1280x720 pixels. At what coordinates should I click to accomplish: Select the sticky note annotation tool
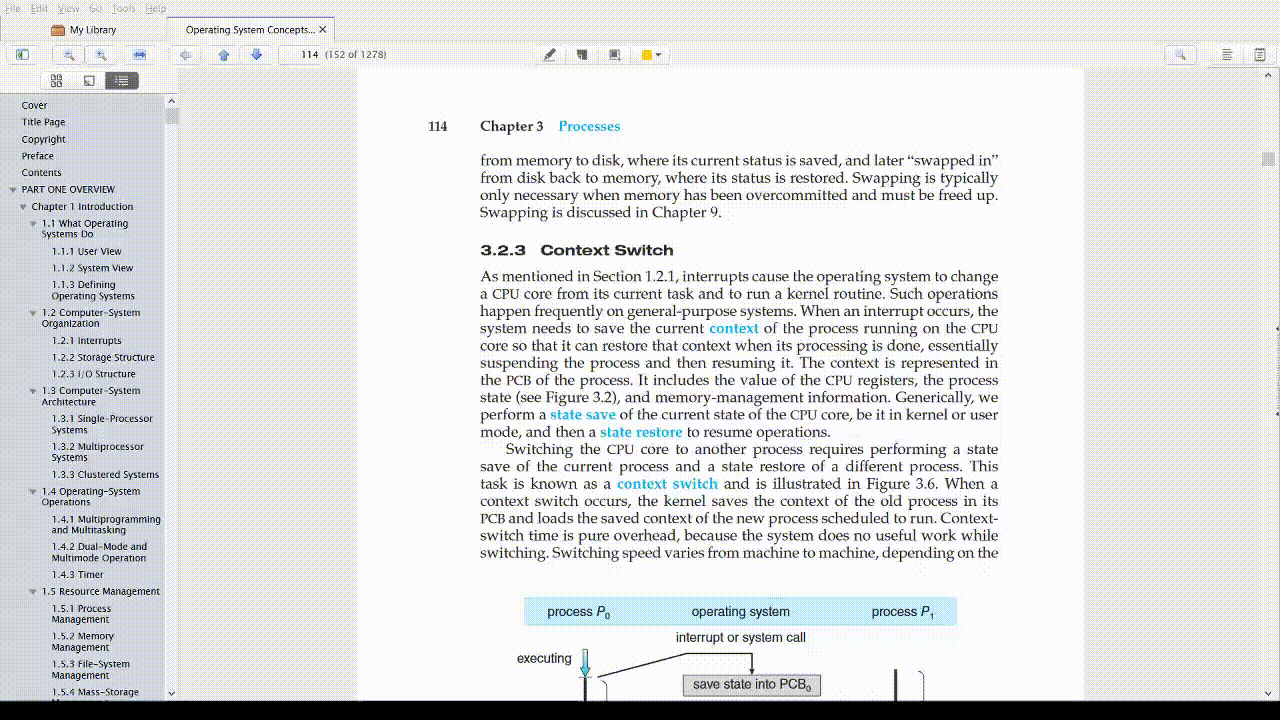[582, 55]
